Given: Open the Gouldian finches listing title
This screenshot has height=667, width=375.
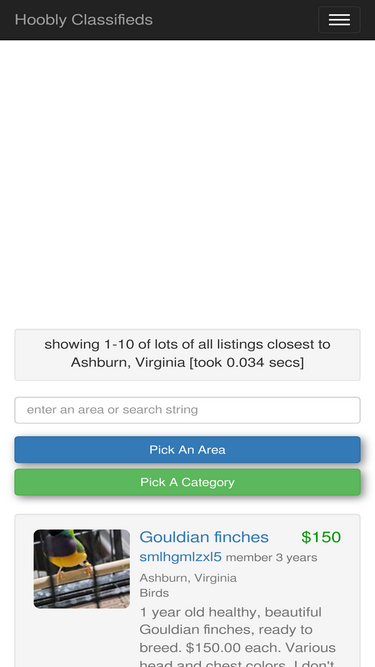Looking at the screenshot, I should (204, 537).
